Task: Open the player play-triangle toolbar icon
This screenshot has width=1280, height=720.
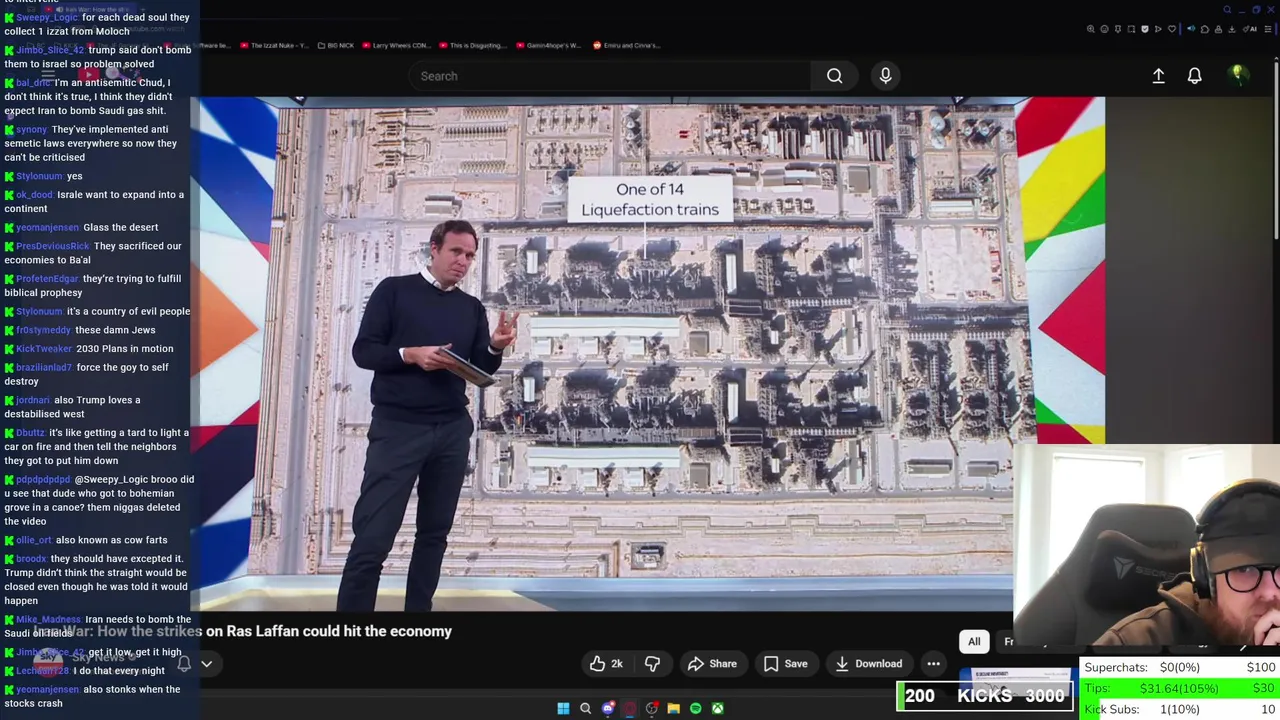Action: coord(1158,29)
